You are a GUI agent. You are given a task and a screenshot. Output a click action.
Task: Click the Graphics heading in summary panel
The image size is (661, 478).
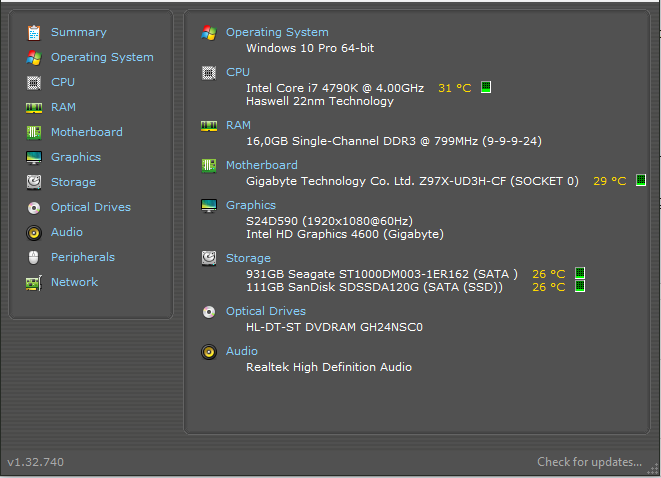point(250,205)
